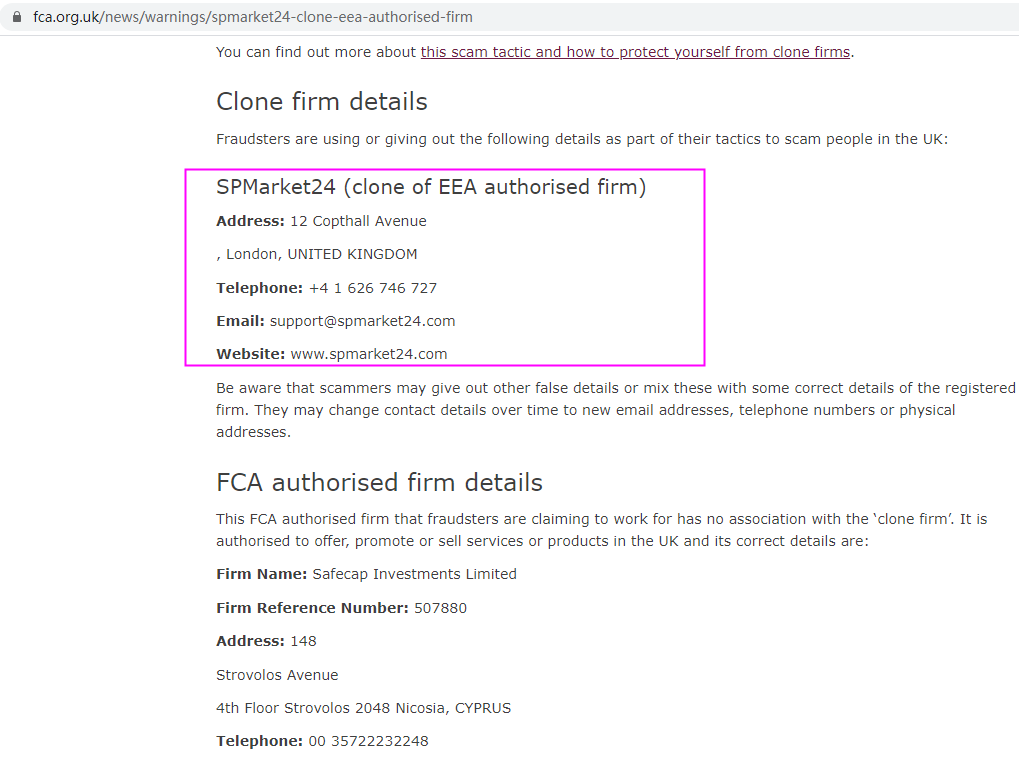The height and width of the screenshot is (757, 1019).
Task: Click the bold "Address:" label above Strovolos Avenue
Action: pos(250,641)
